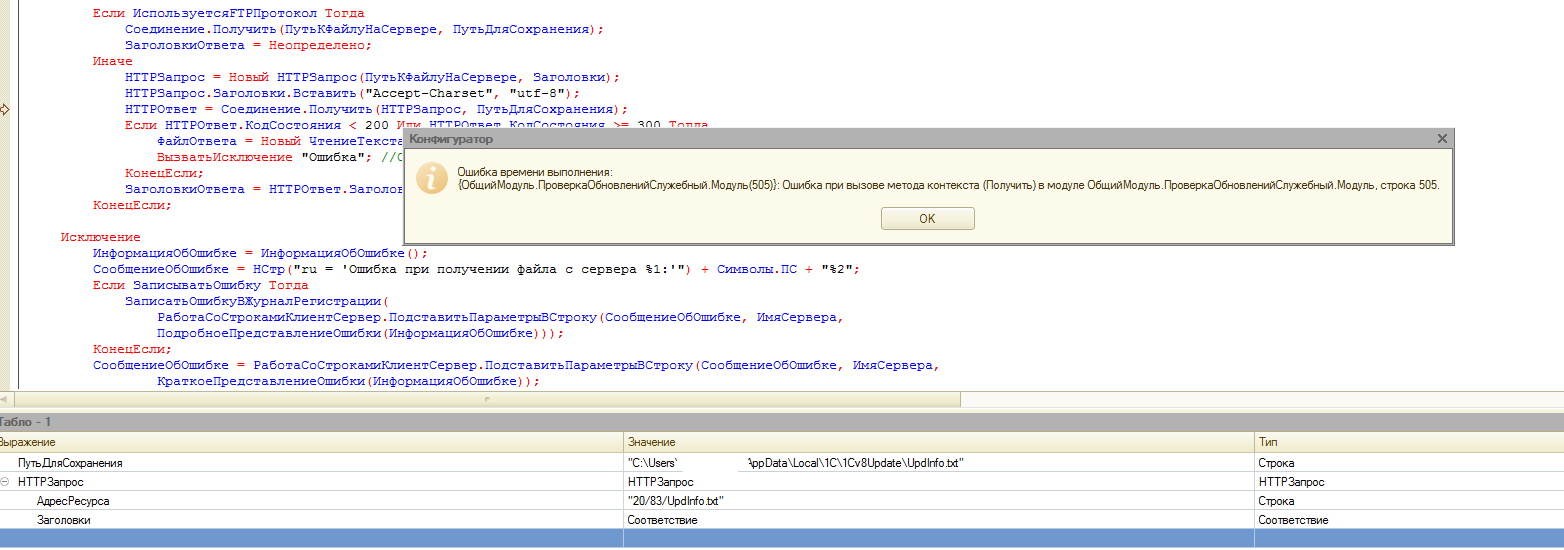Click line 'HTTPОтвет = Соединение.Получить'
The height and width of the screenshot is (550, 1564).
pyautogui.click(x=376, y=109)
